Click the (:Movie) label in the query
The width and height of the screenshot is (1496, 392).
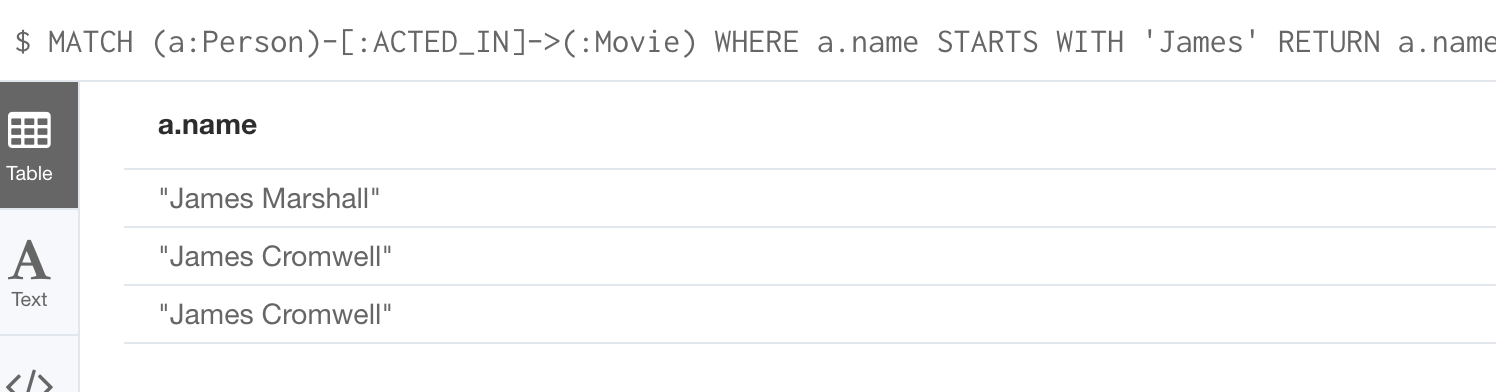(x=628, y=42)
